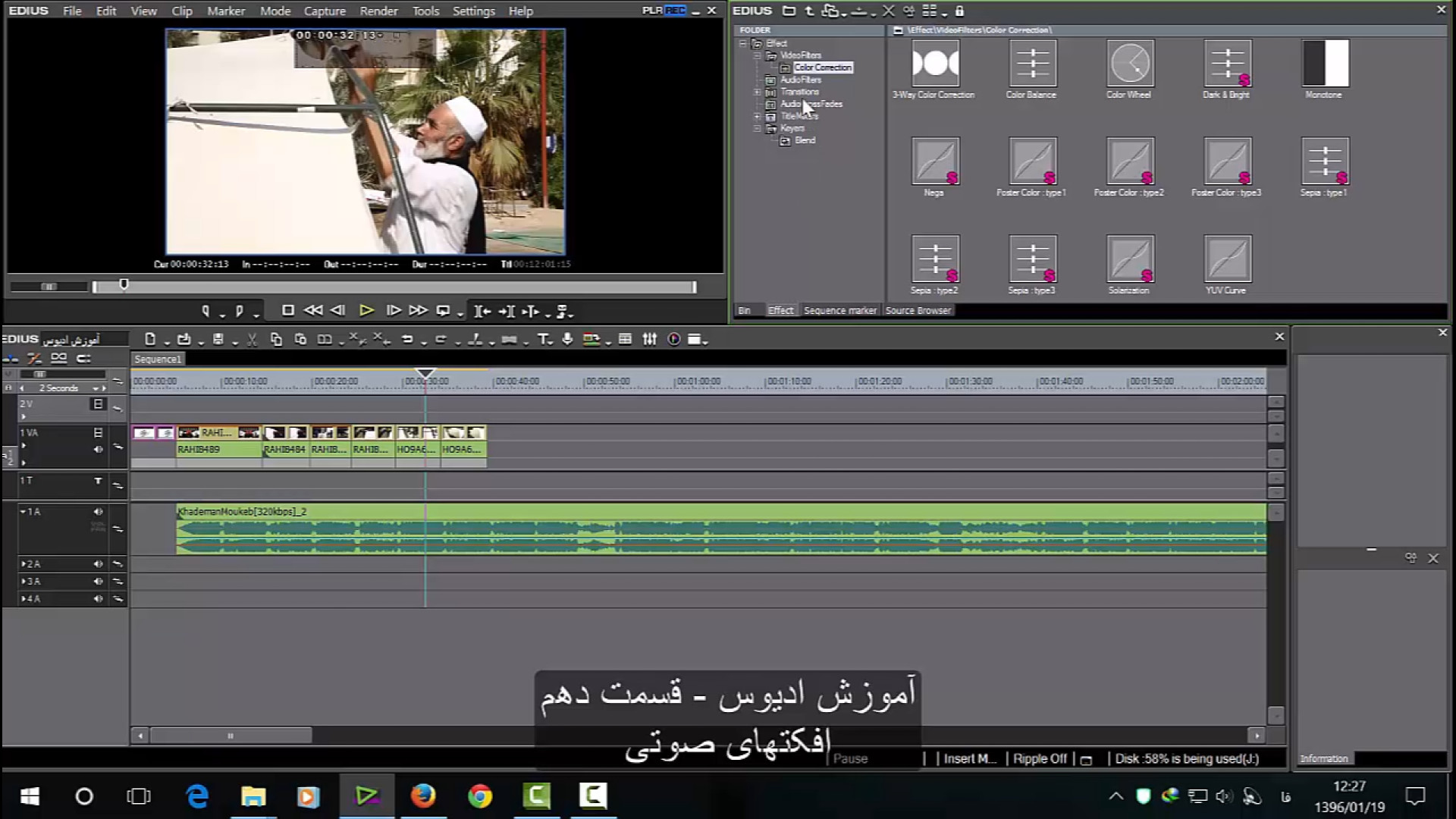Click the Cut scissors icon

252,339
